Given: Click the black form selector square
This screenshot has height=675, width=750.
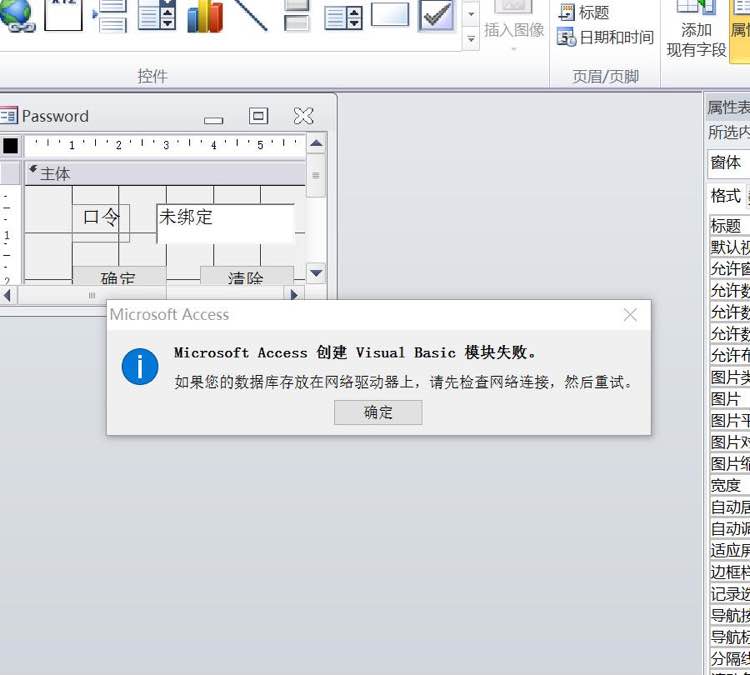Looking at the screenshot, I should 11,146.
